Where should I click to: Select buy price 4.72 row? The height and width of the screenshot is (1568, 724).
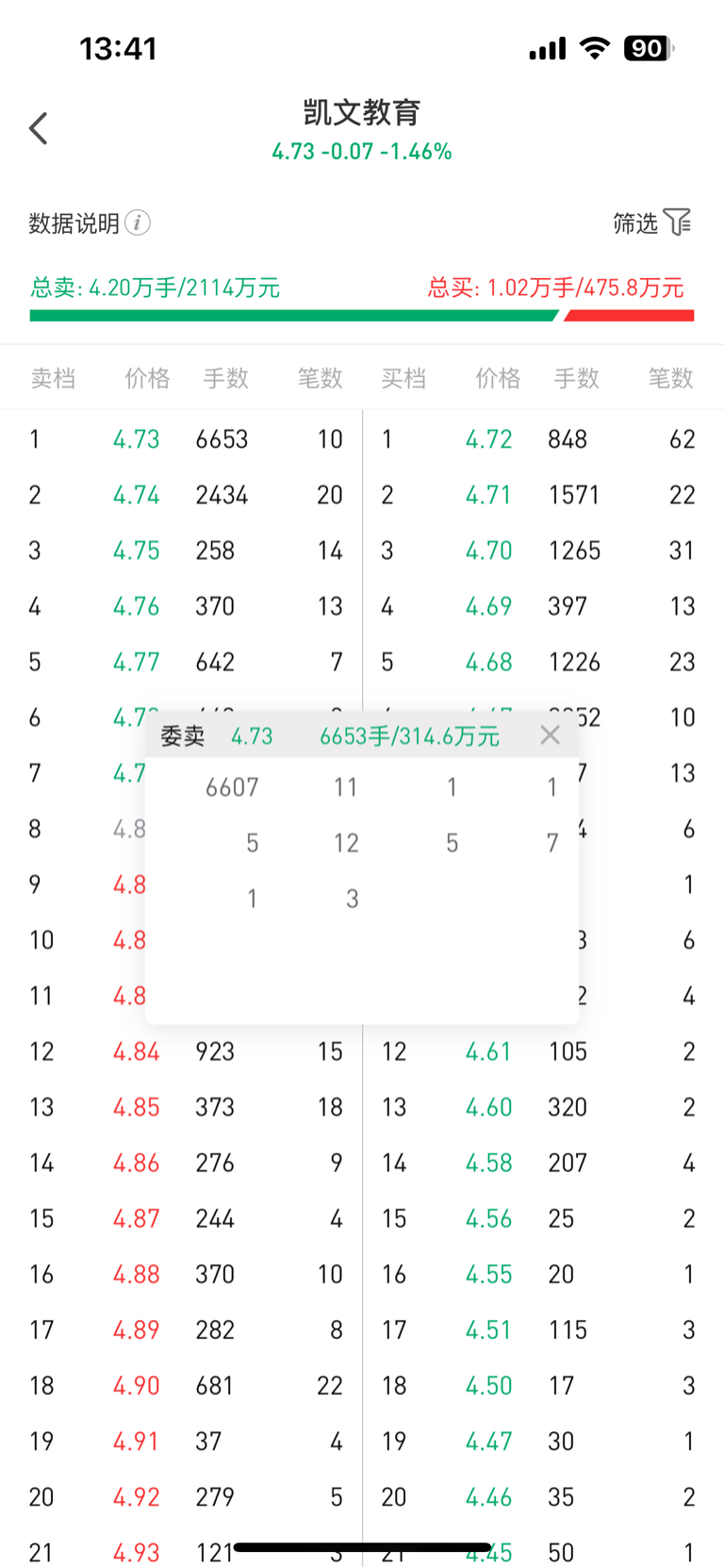click(543, 439)
